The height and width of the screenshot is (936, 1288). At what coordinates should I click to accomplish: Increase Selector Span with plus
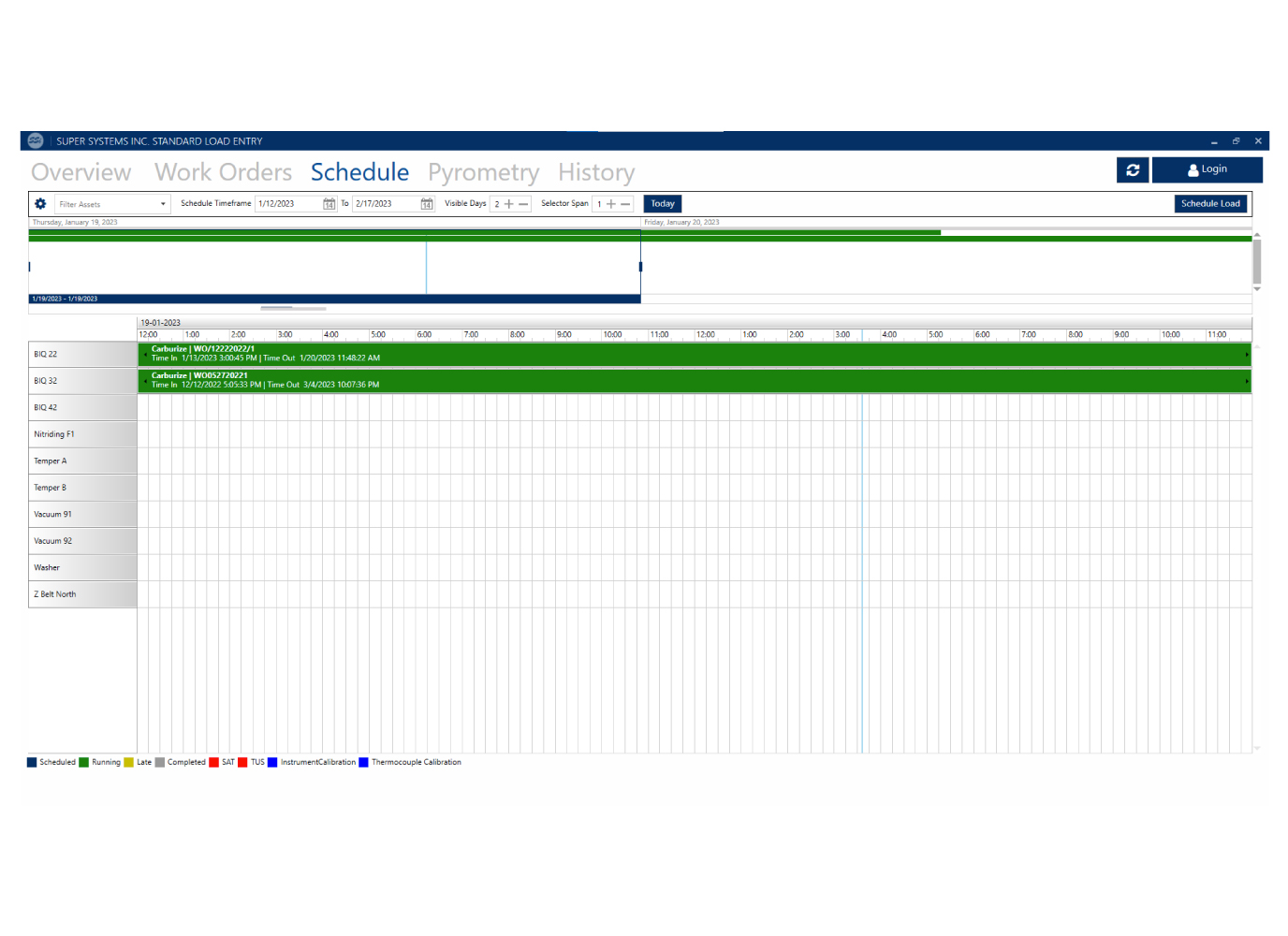[x=611, y=204]
